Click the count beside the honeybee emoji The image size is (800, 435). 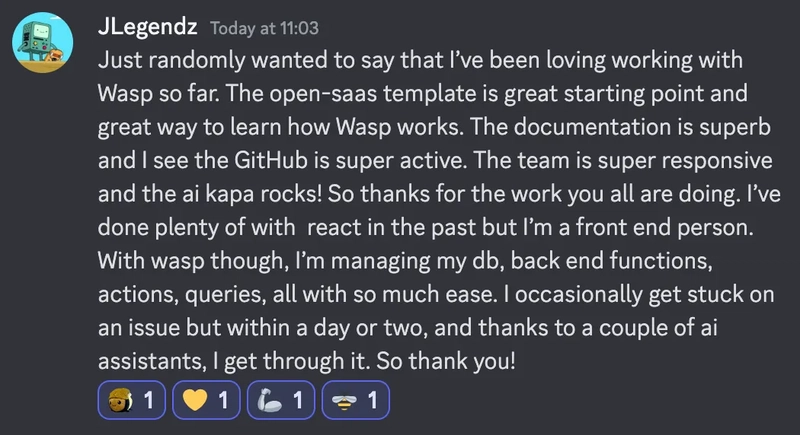372,400
